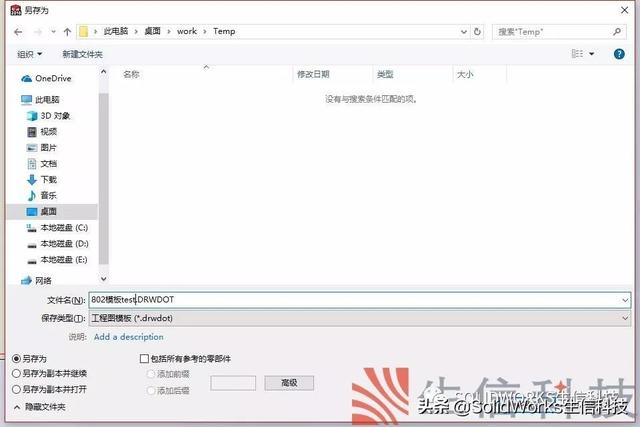This screenshot has height=427, width=640.
Task: Open 图片 folder in sidebar
Action: [42, 147]
